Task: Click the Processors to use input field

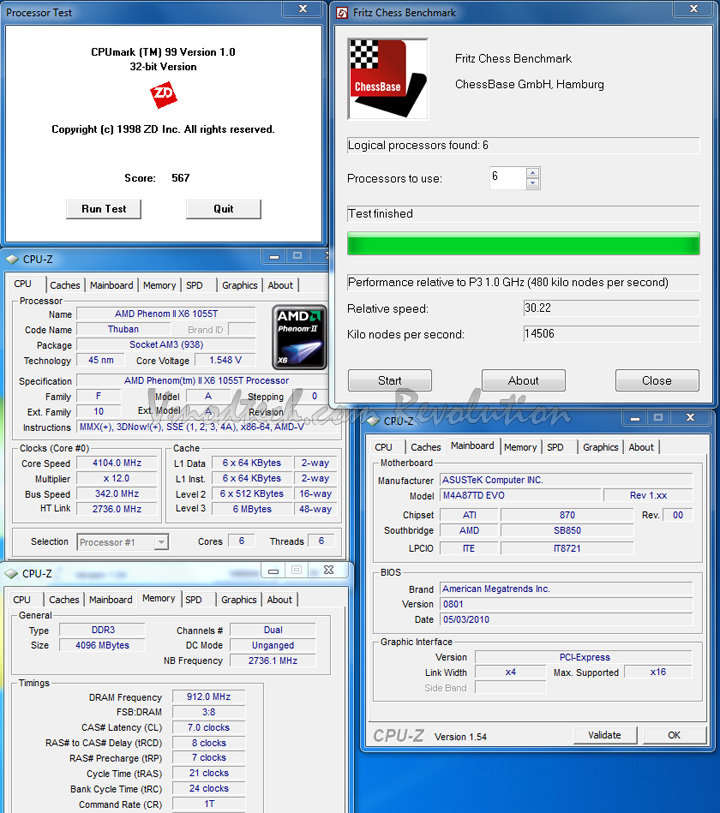Action: (x=507, y=178)
